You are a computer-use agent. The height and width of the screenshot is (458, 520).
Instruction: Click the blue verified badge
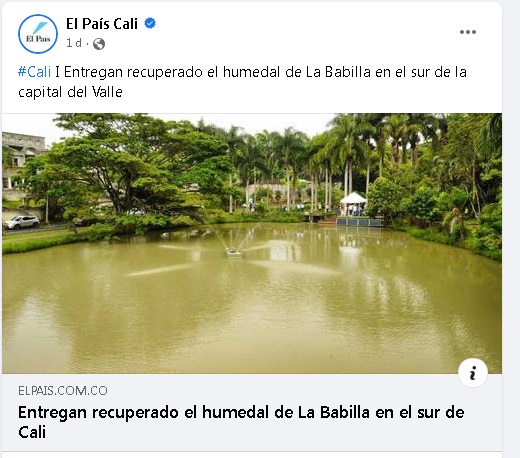(x=150, y=23)
